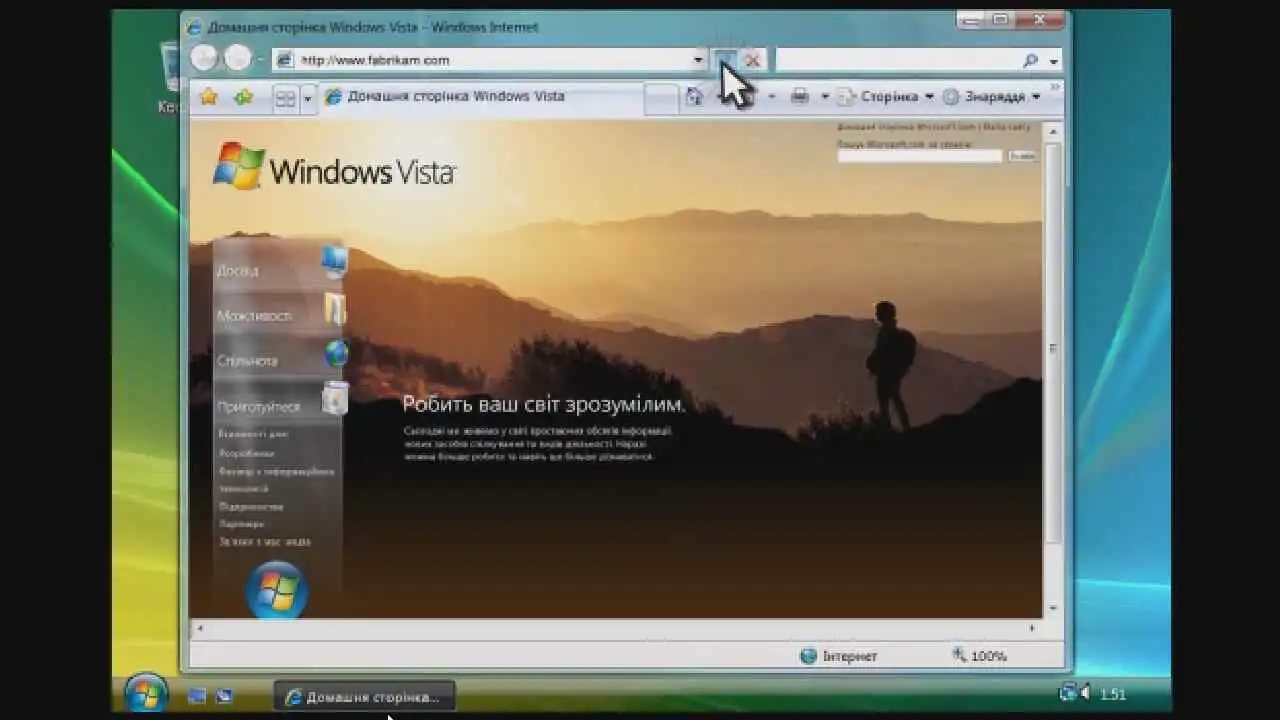Click the Партнери sidebar link
This screenshot has width=1280, height=720.
click(241, 523)
